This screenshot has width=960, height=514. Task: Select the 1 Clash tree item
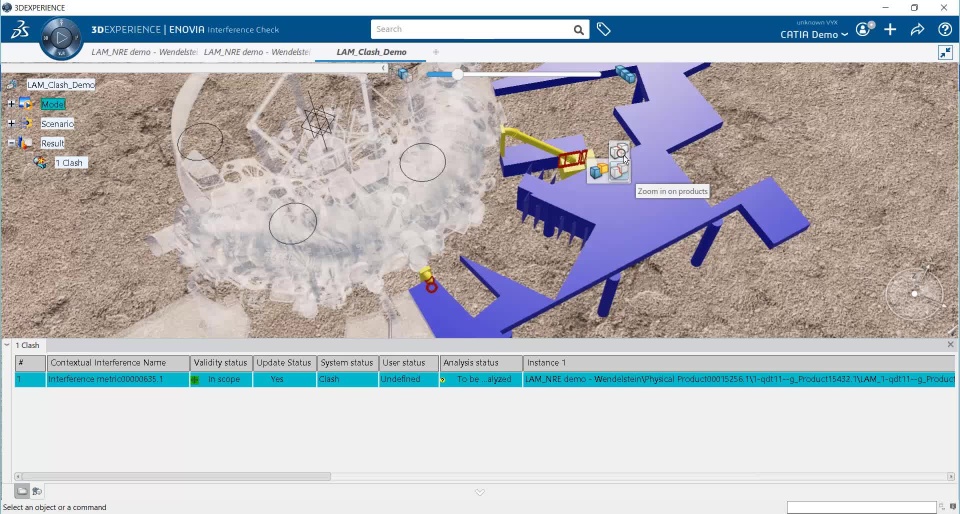point(70,163)
